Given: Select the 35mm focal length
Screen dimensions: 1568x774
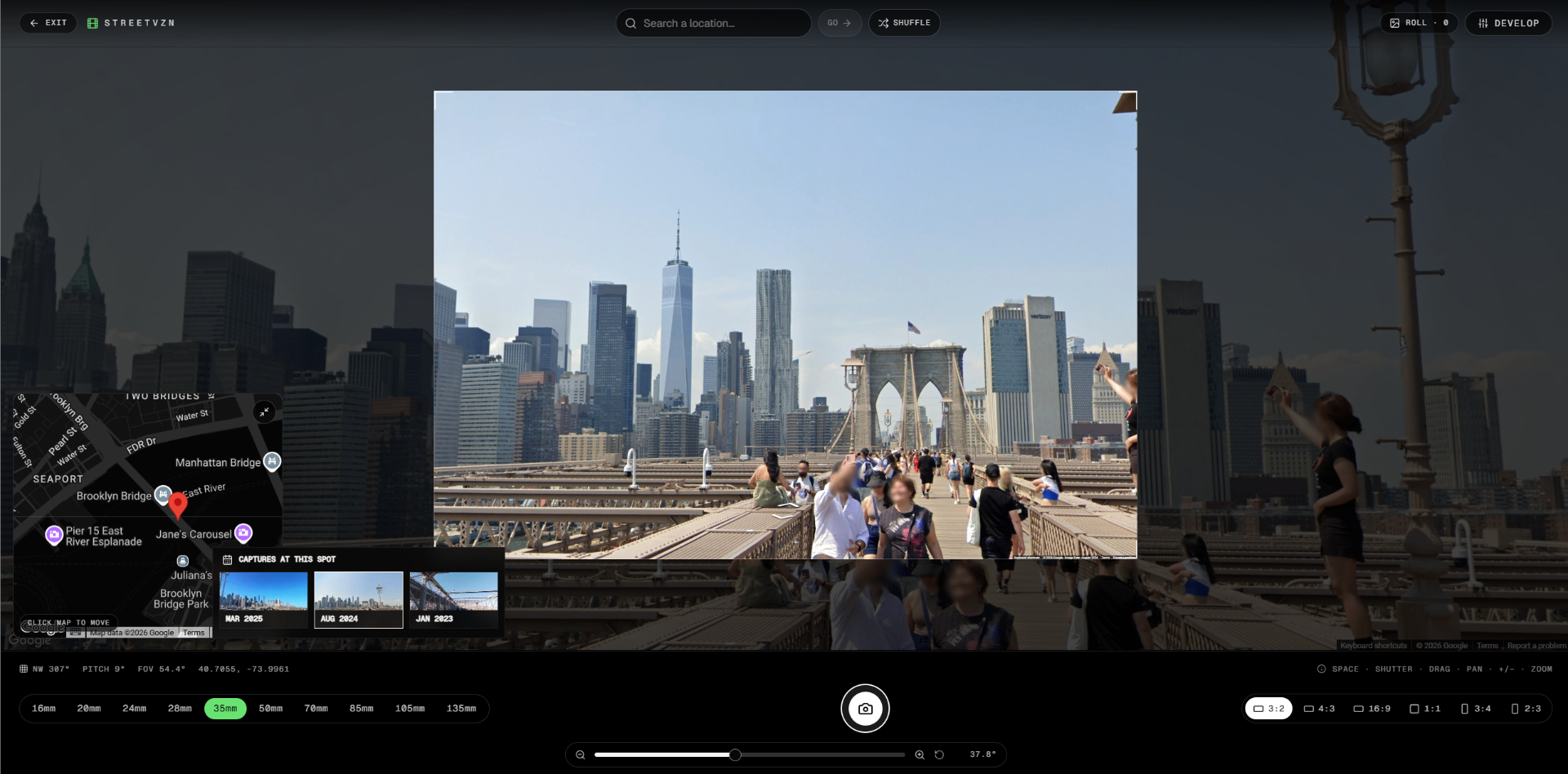Looking at the screenshot, I should click(x=225, y=709).
